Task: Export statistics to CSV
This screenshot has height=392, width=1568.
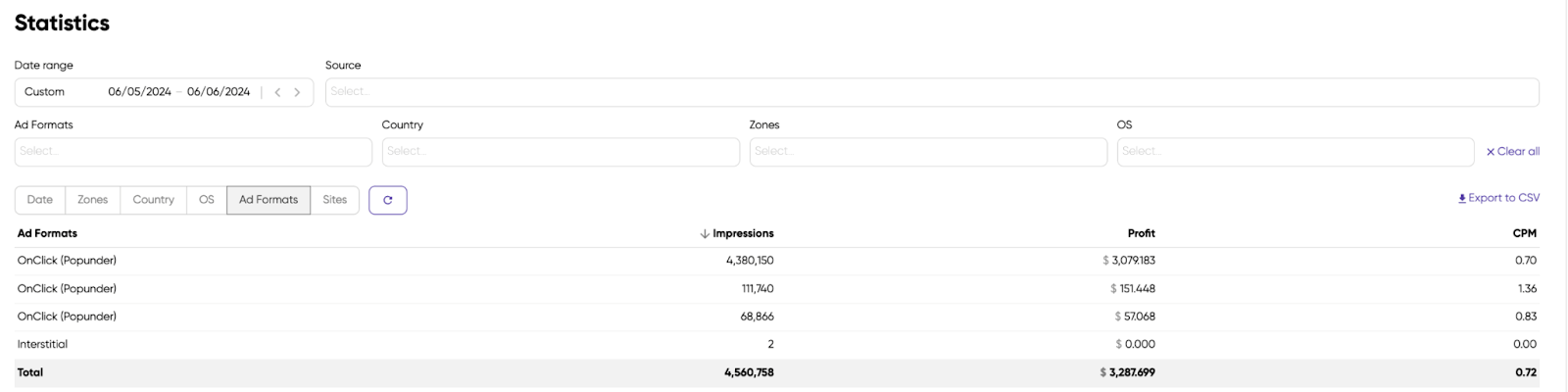Action: click(x=1498, y=198)
